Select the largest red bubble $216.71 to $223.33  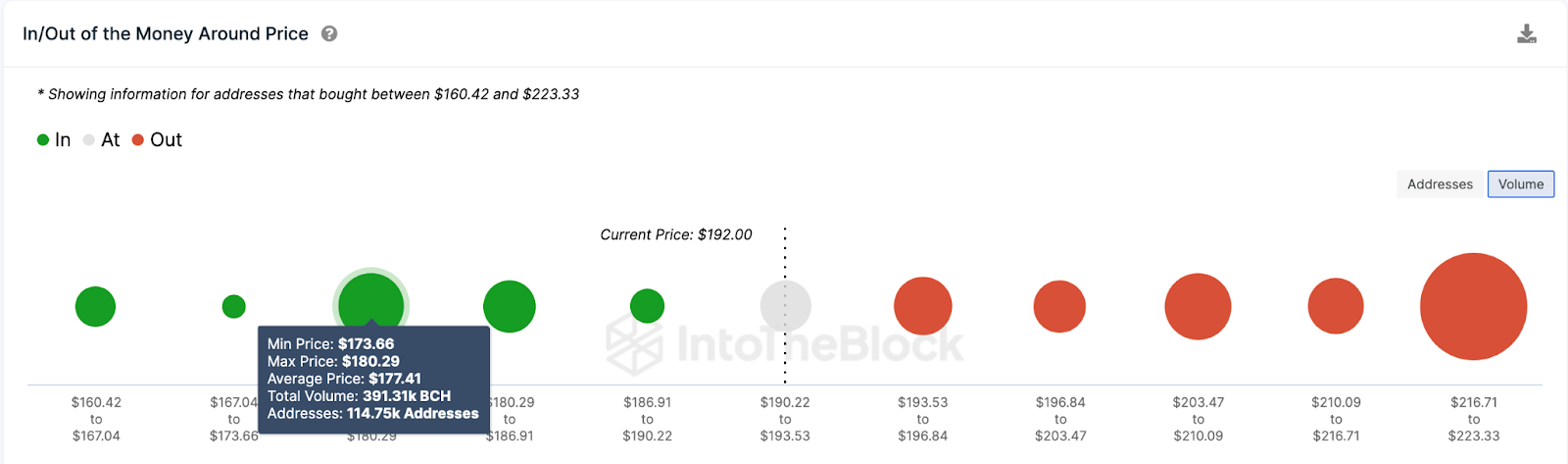tap(1474, 307)
